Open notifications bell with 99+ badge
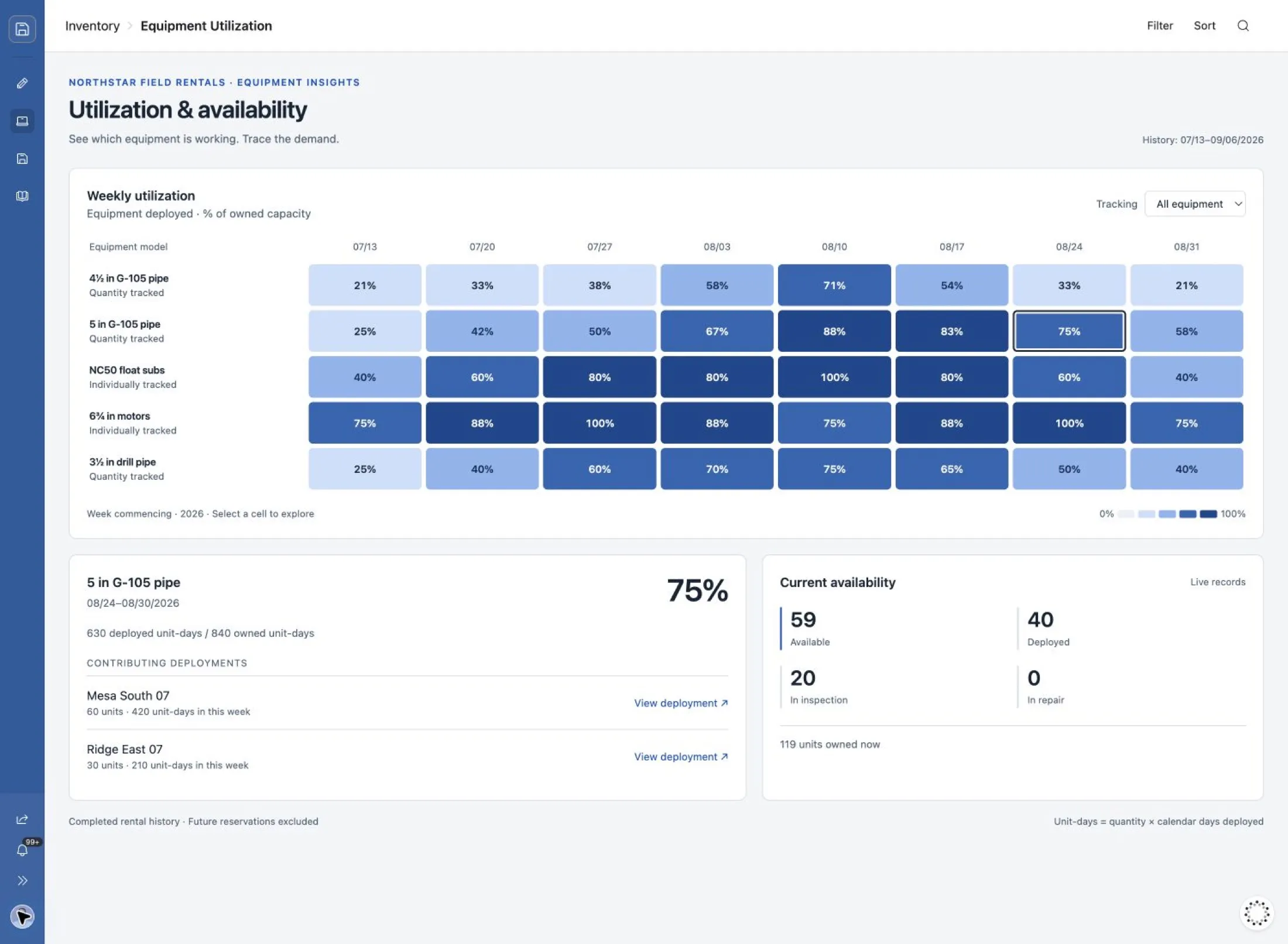The image size is (1288, 944). [x=22, y=850]
